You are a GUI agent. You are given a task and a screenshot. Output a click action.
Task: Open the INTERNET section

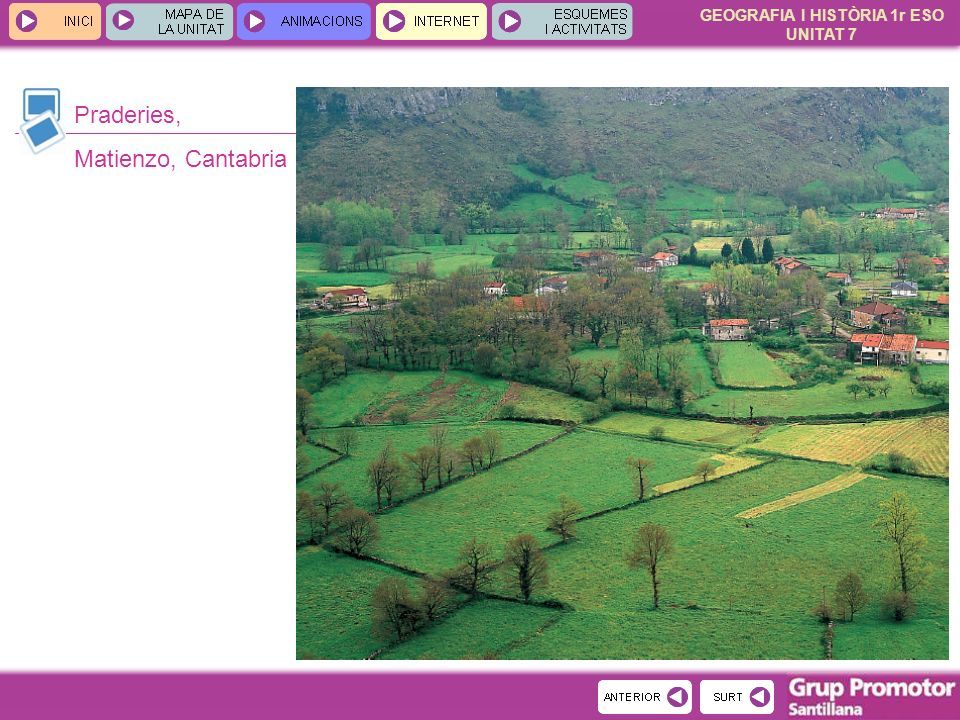431,21
